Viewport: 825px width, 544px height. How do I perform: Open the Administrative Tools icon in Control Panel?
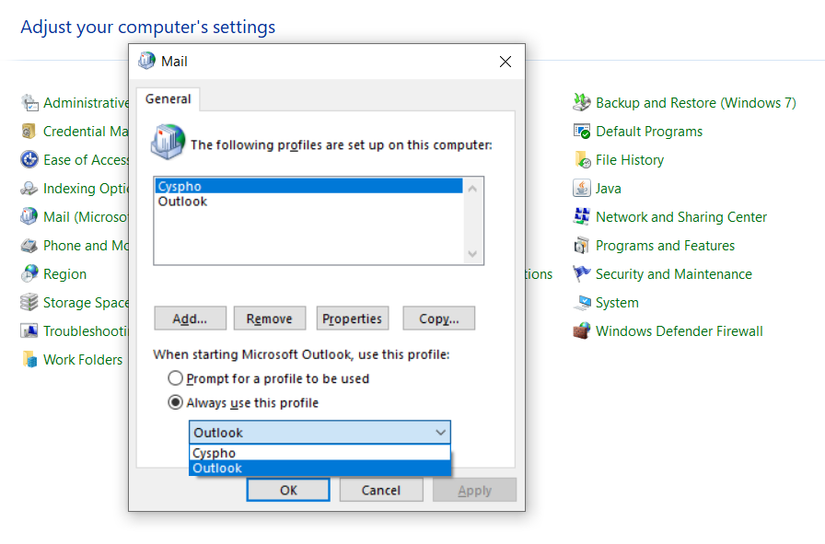(x=29, y=103)
